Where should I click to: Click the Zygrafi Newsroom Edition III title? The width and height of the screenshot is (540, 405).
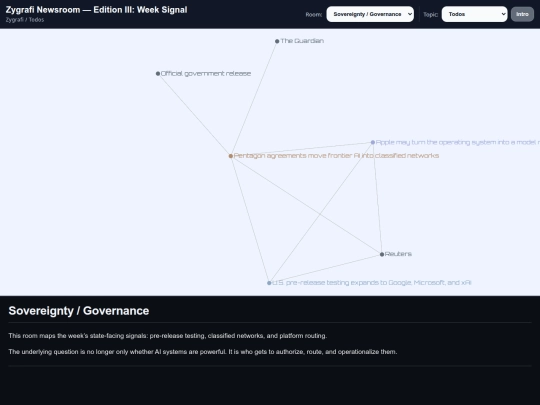click(x=96, y=10)
